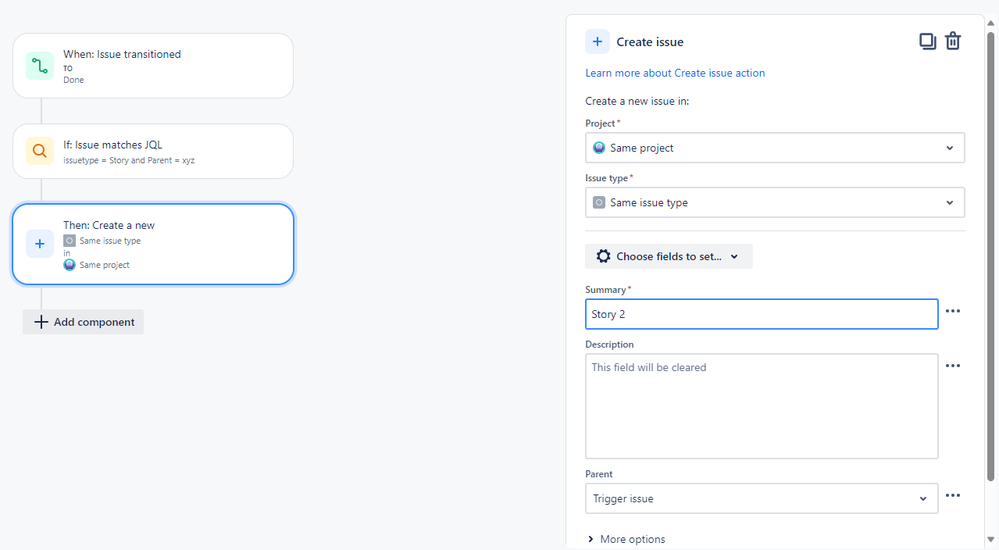Open Learn more about Create issue action link
999x550 pixels.
[x=675, y=73]
